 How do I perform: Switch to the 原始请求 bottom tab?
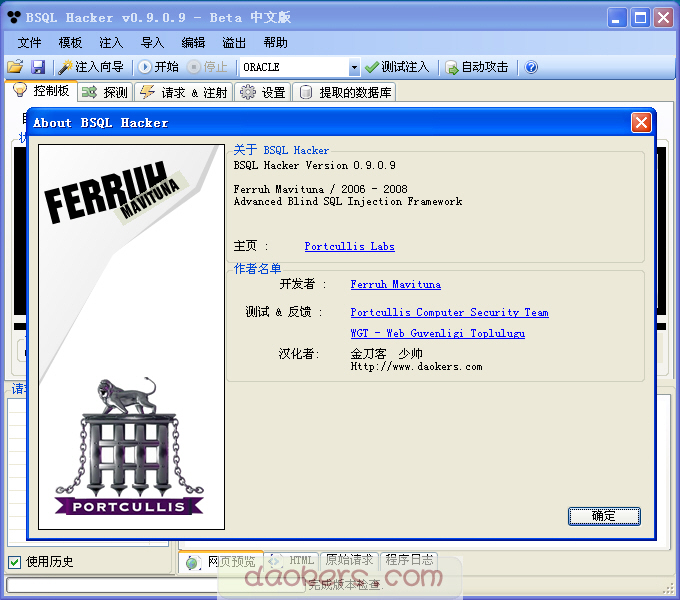pyautogui.click(x=350, y=561)
